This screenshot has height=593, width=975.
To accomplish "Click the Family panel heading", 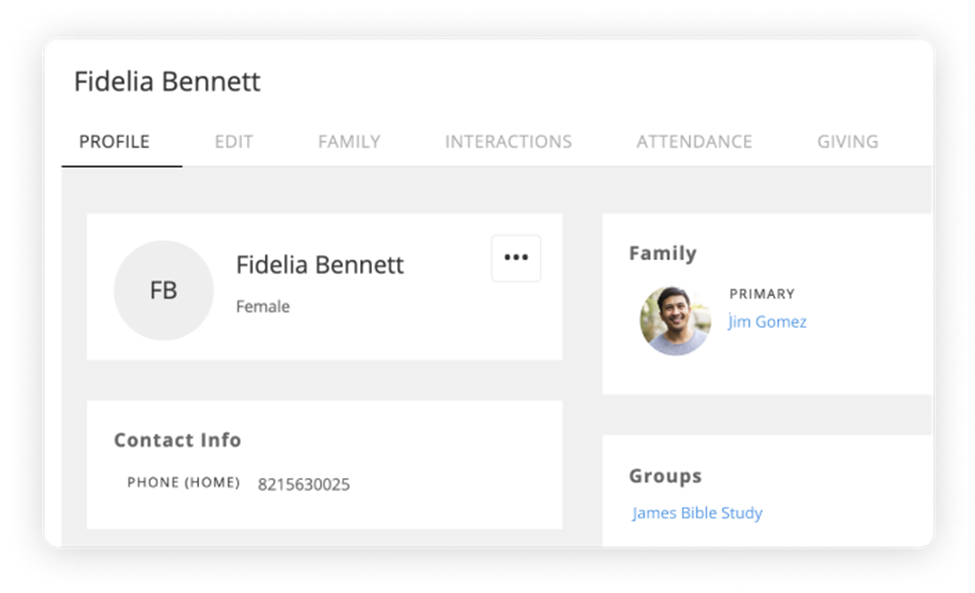I will click(x=662, y=253).
